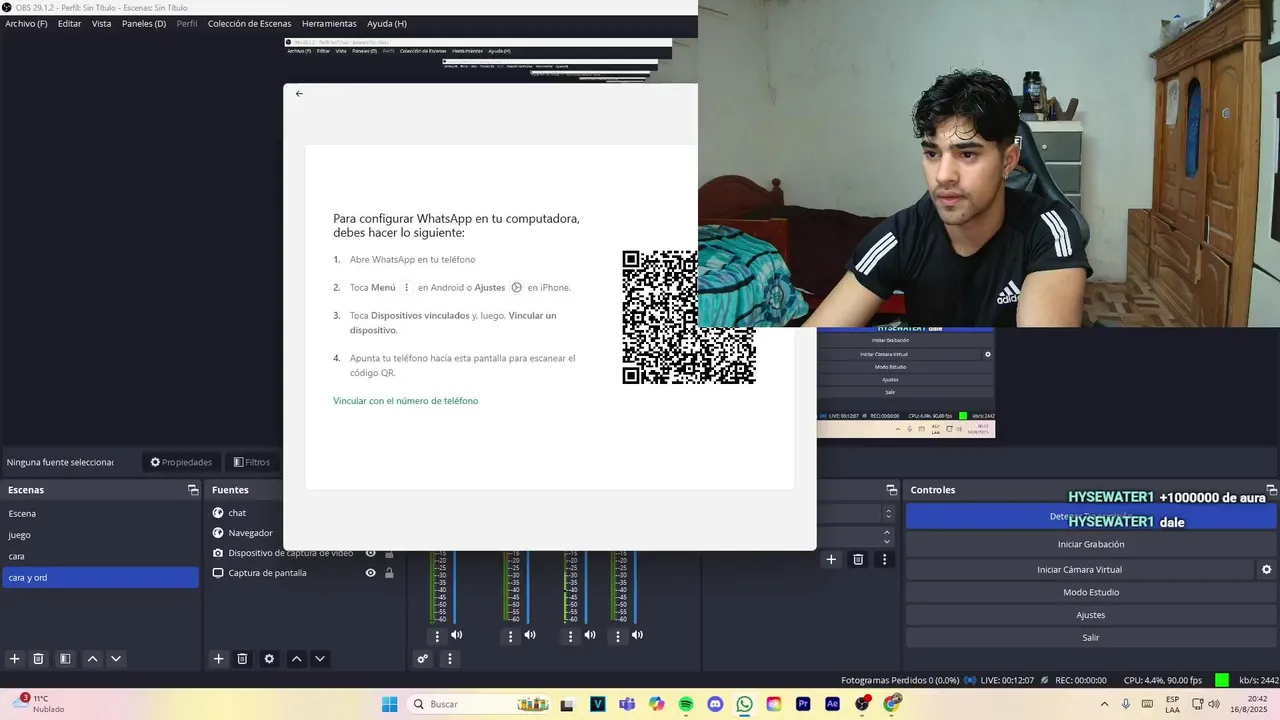Click back arrow in WhatsApp window
The height and width of the screenshot is (720, 1280).
[299, 93]
